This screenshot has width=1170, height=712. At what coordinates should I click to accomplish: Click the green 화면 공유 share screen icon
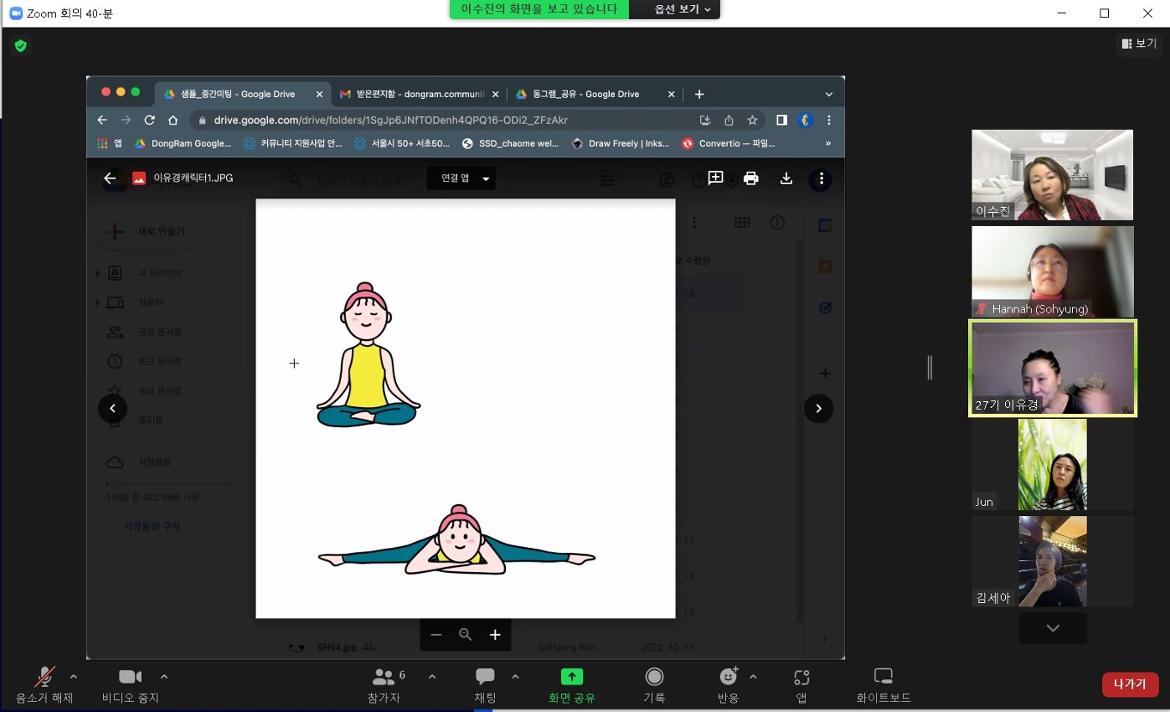tap(571, 677)
